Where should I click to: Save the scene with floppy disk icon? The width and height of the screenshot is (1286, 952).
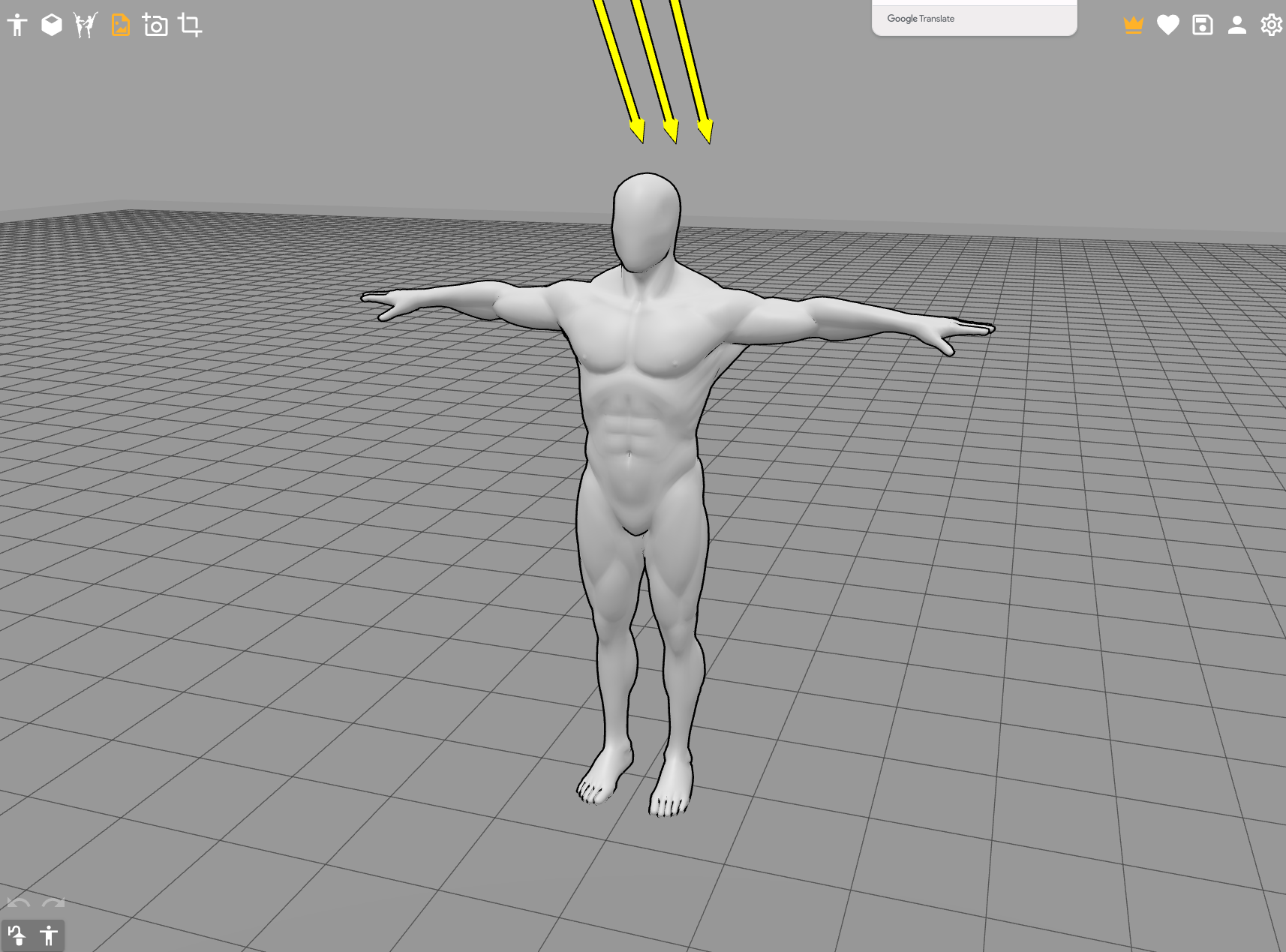[1202, 26]
